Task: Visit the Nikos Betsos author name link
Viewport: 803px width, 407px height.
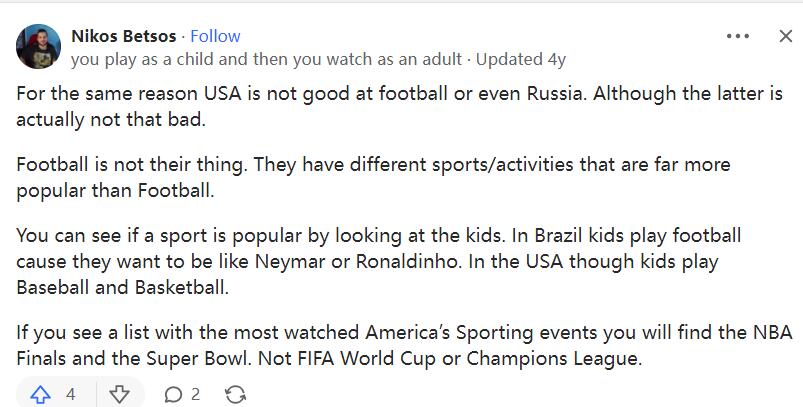Action: tap(124, 36)
